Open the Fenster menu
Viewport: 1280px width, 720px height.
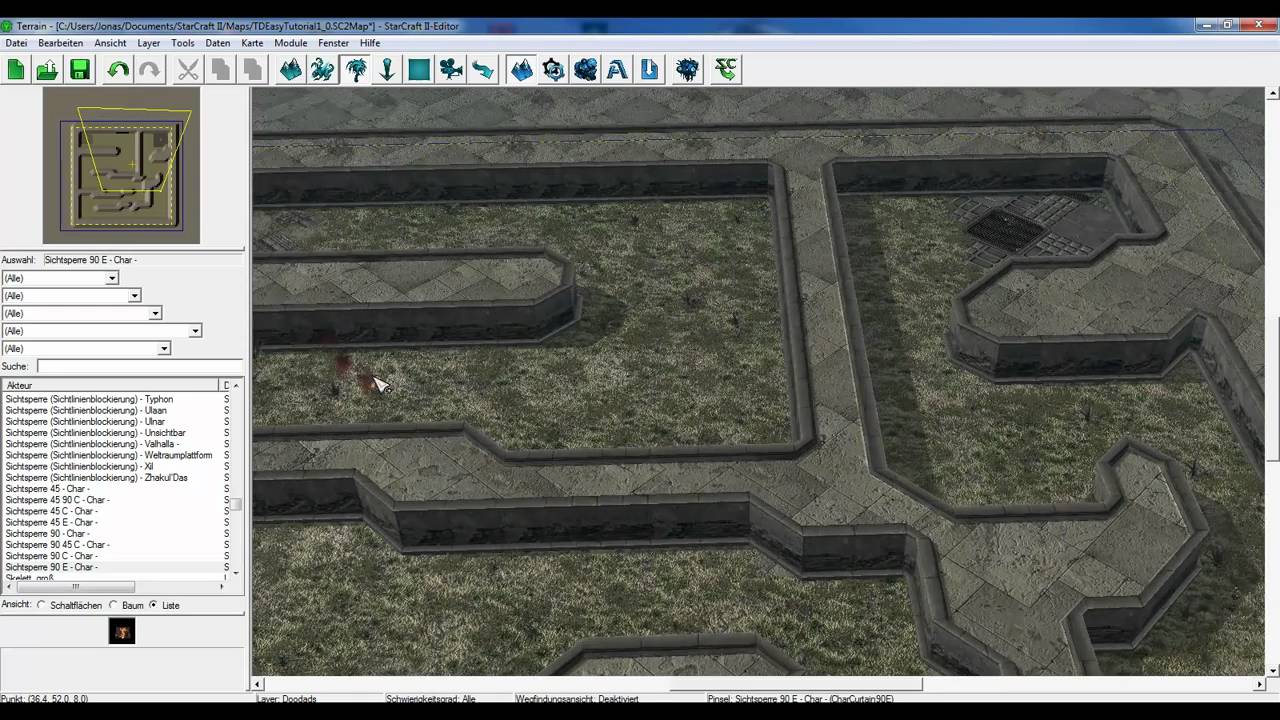pos(333,43)
